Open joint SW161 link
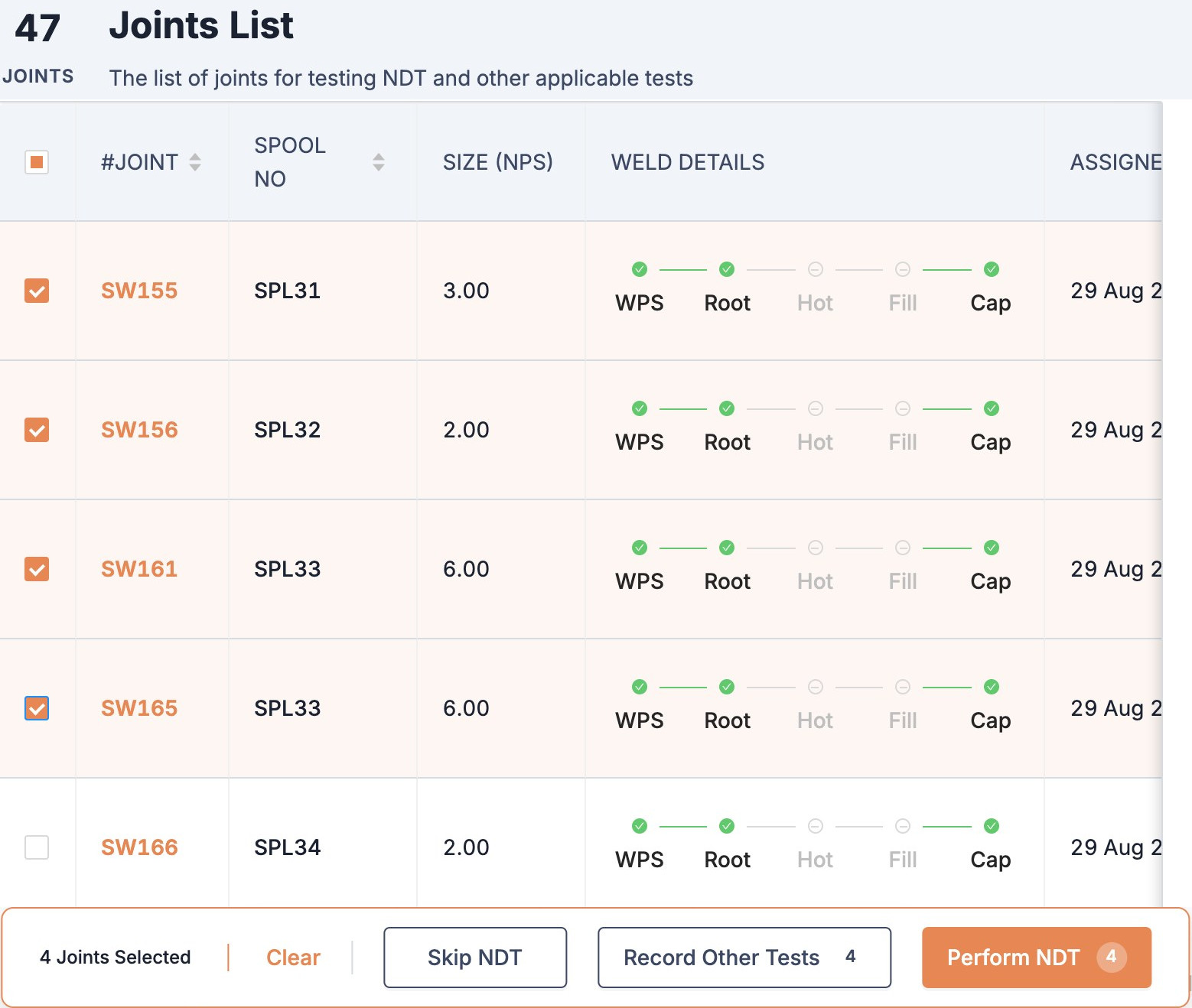 (139, 569)
